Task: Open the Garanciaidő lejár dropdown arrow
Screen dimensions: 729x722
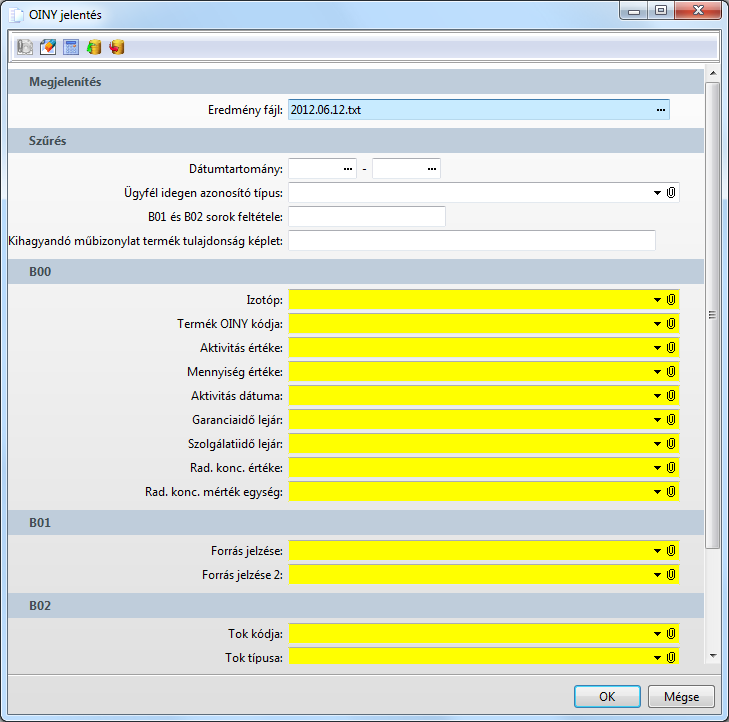Action: pyautogui.click(x=657, y=419)
